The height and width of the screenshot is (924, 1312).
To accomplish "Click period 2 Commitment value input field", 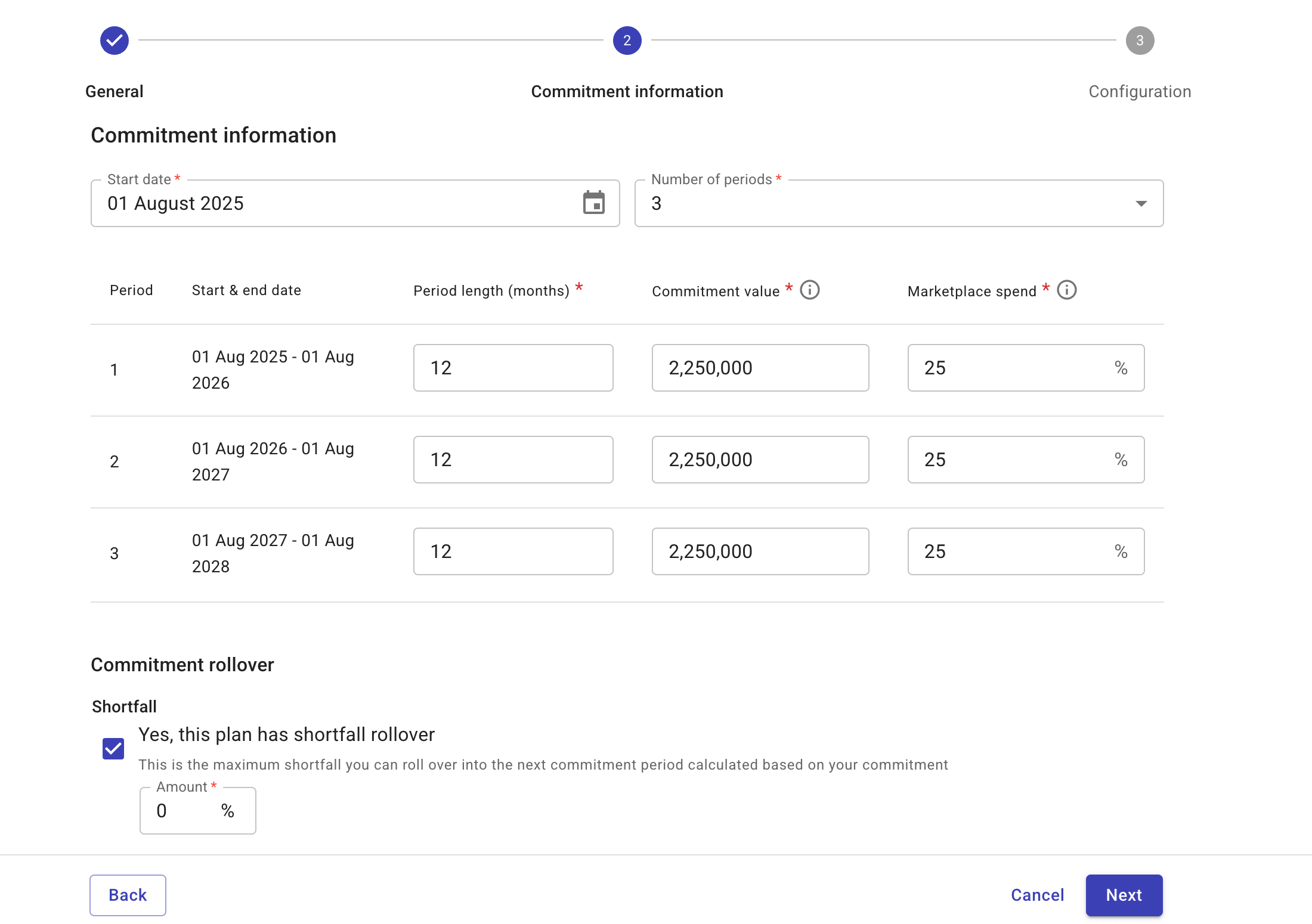I will [760, 460].
